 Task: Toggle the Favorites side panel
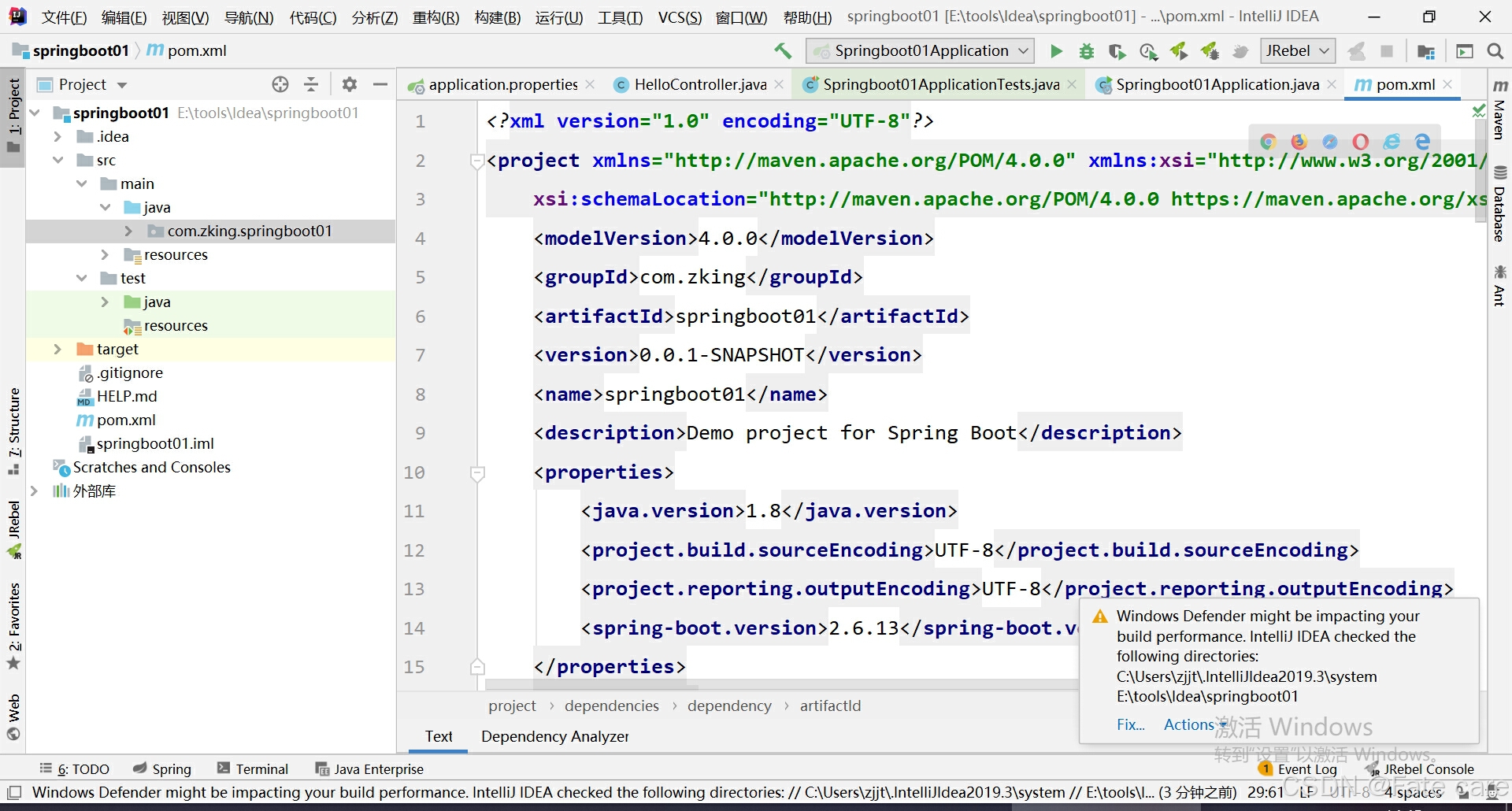click(13, 626)
